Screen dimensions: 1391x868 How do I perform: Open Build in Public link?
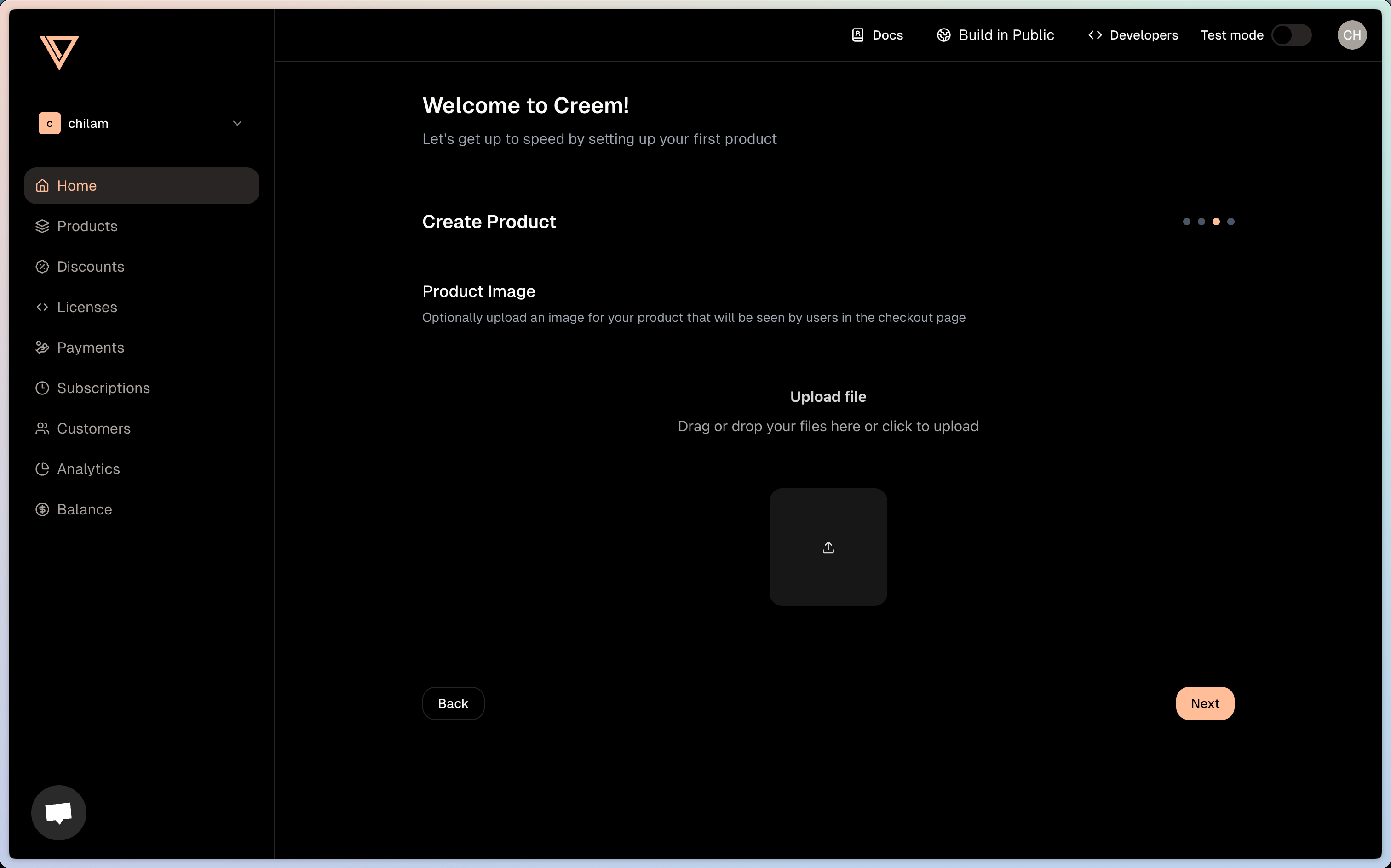point(995,35)
